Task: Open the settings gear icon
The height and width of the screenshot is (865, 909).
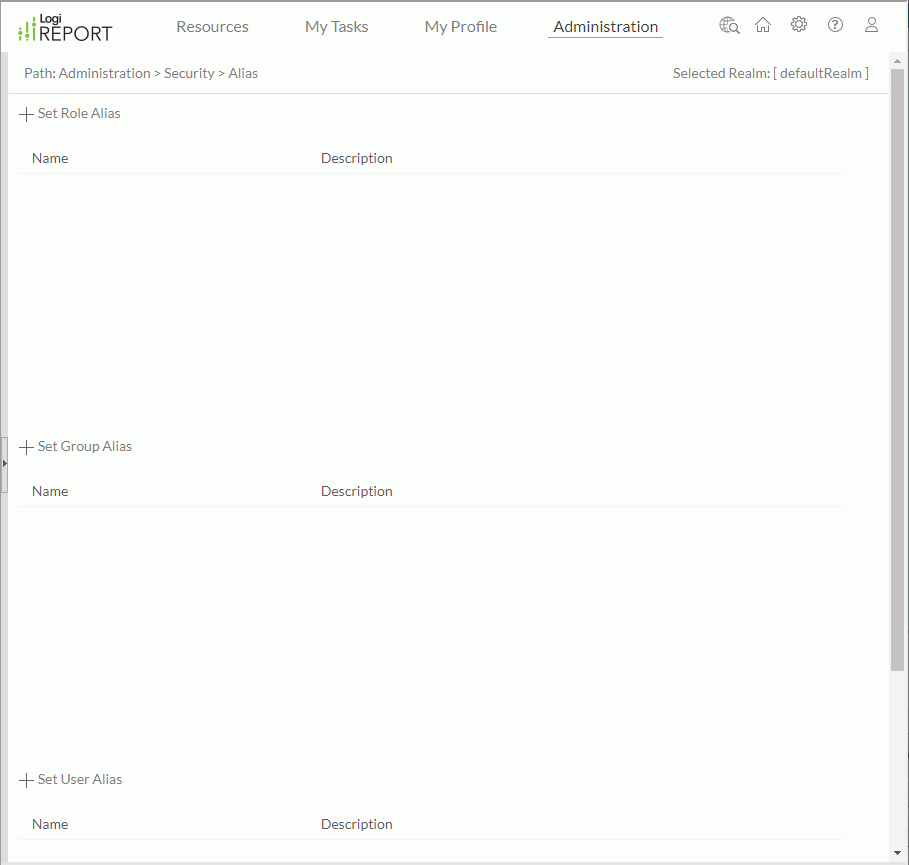Action: [x=799, y=26]
